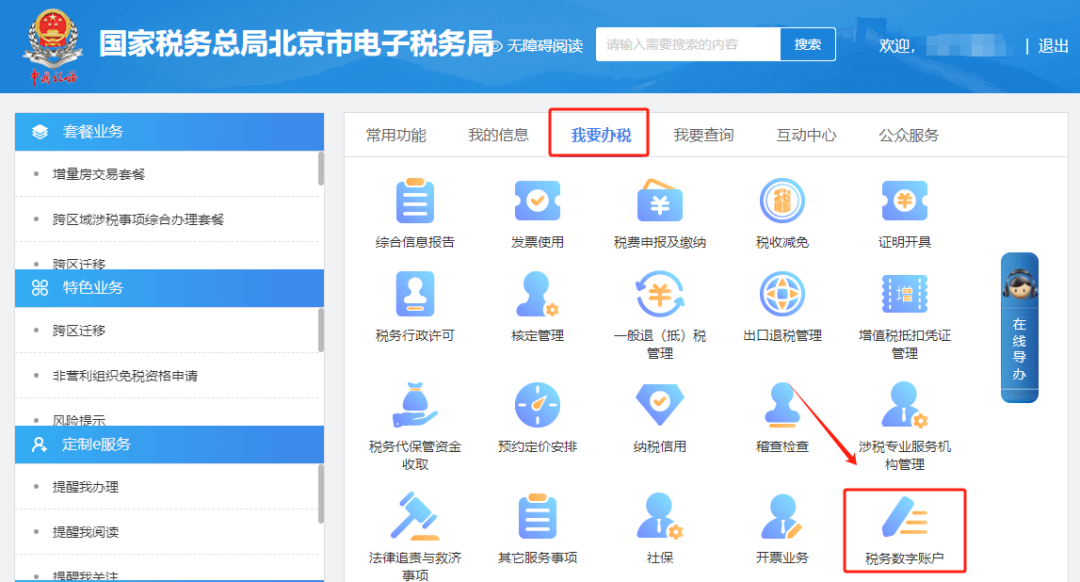Open 提醒我办理 reminder
Image resolution: width=1080 pixels, height=582 pixels.
[85, 487]
